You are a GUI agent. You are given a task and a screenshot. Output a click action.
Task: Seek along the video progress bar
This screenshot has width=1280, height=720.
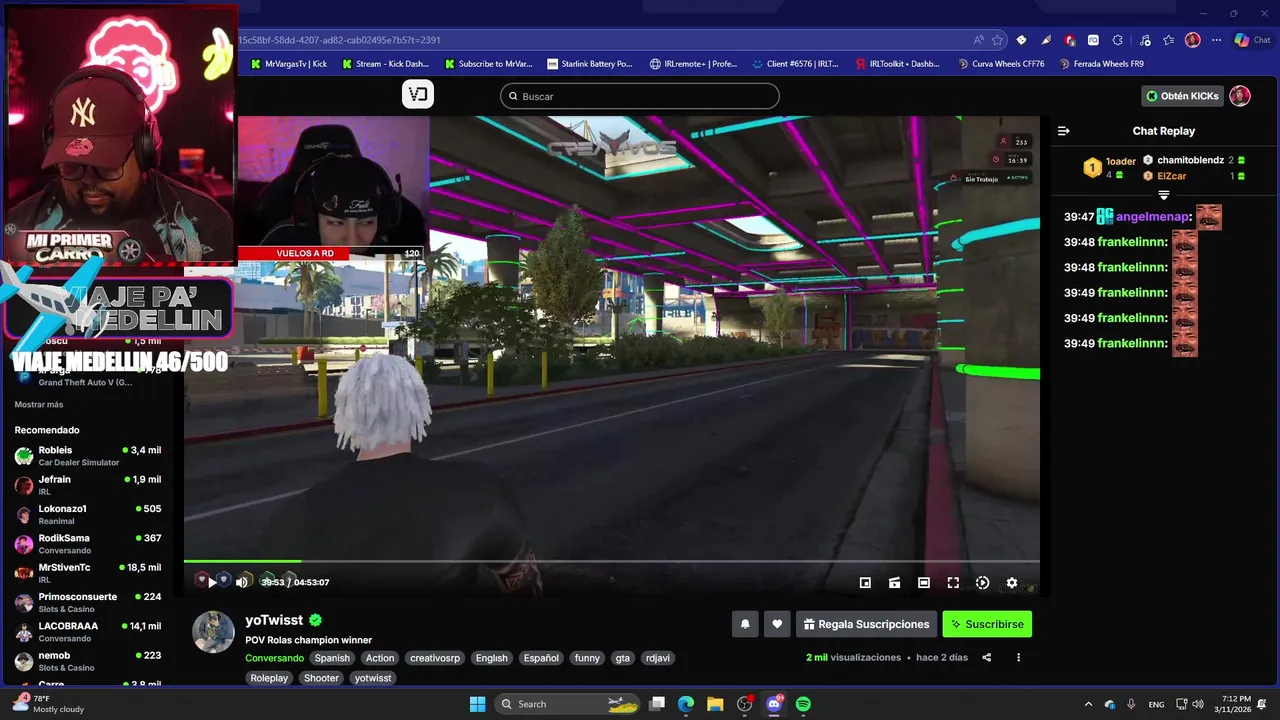pos(611,561)
